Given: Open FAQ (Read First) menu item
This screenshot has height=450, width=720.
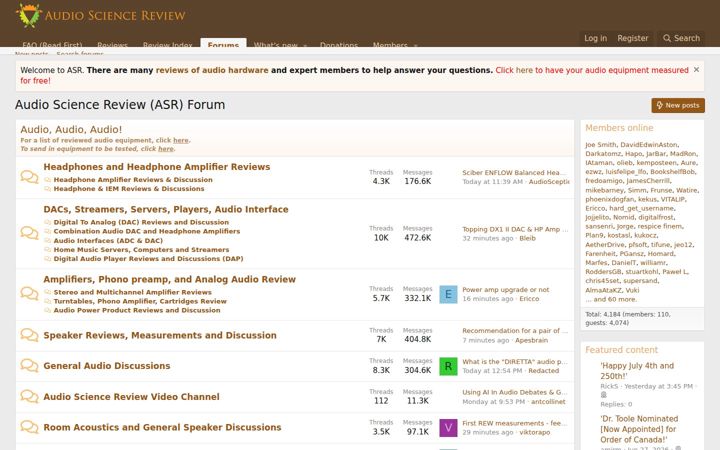Looking at the screenshot, I should click(52, 45).
